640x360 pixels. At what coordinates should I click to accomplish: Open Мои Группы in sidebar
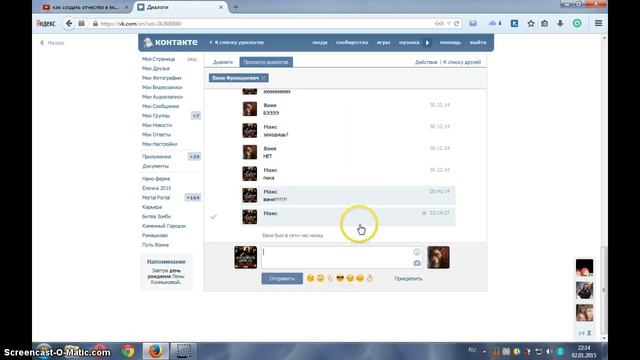pyautogui.click(x=156, y=116)
